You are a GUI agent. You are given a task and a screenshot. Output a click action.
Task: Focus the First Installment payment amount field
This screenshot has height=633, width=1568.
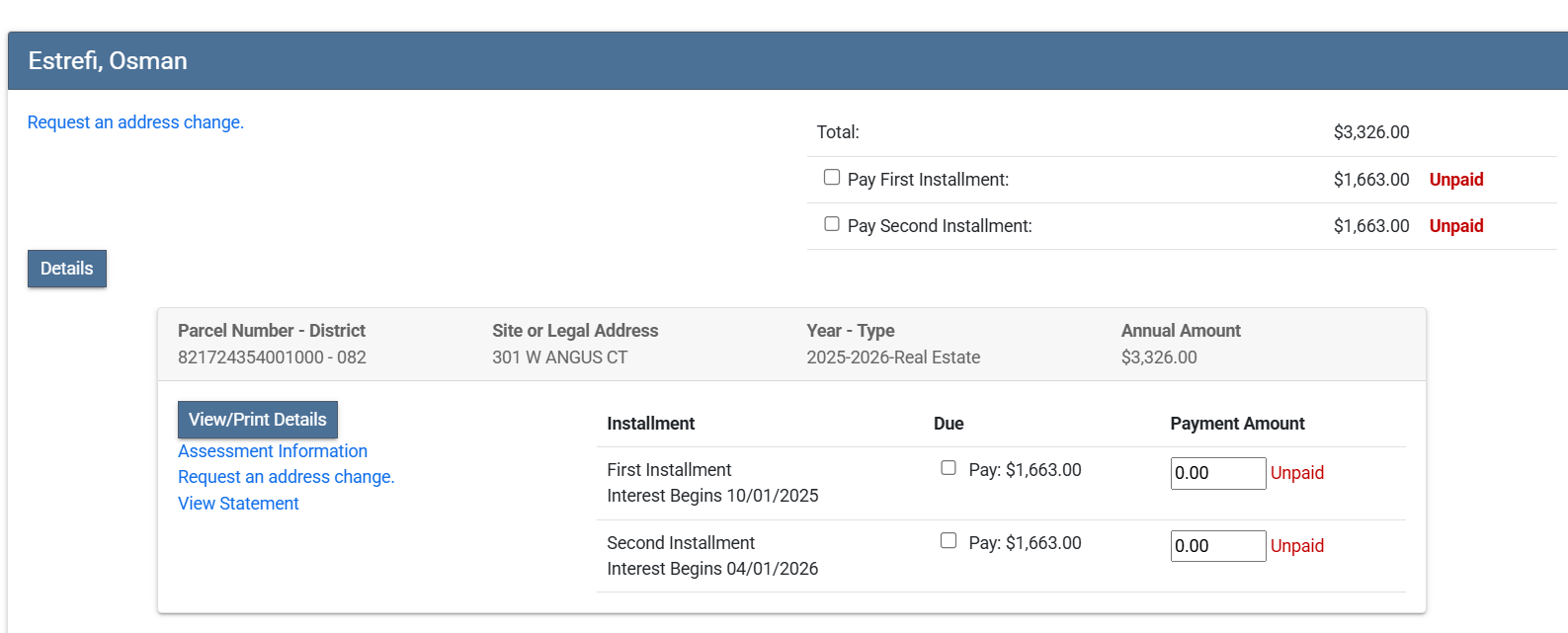tap(1217, 473)
